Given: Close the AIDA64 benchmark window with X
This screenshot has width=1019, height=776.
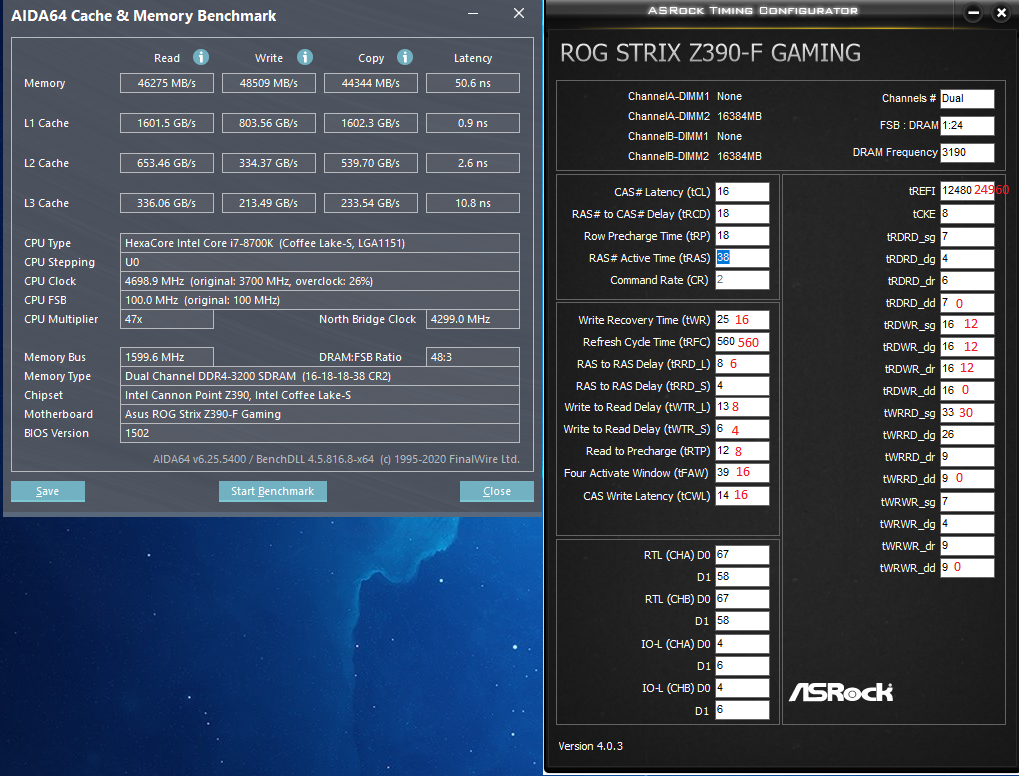Looking at the screenshot, I should pyautogui.click(x=519, y=13).
